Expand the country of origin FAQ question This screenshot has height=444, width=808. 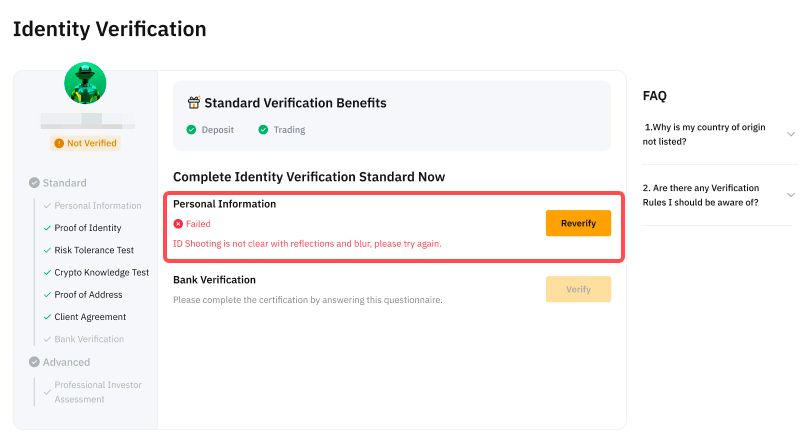click(791, 134)
